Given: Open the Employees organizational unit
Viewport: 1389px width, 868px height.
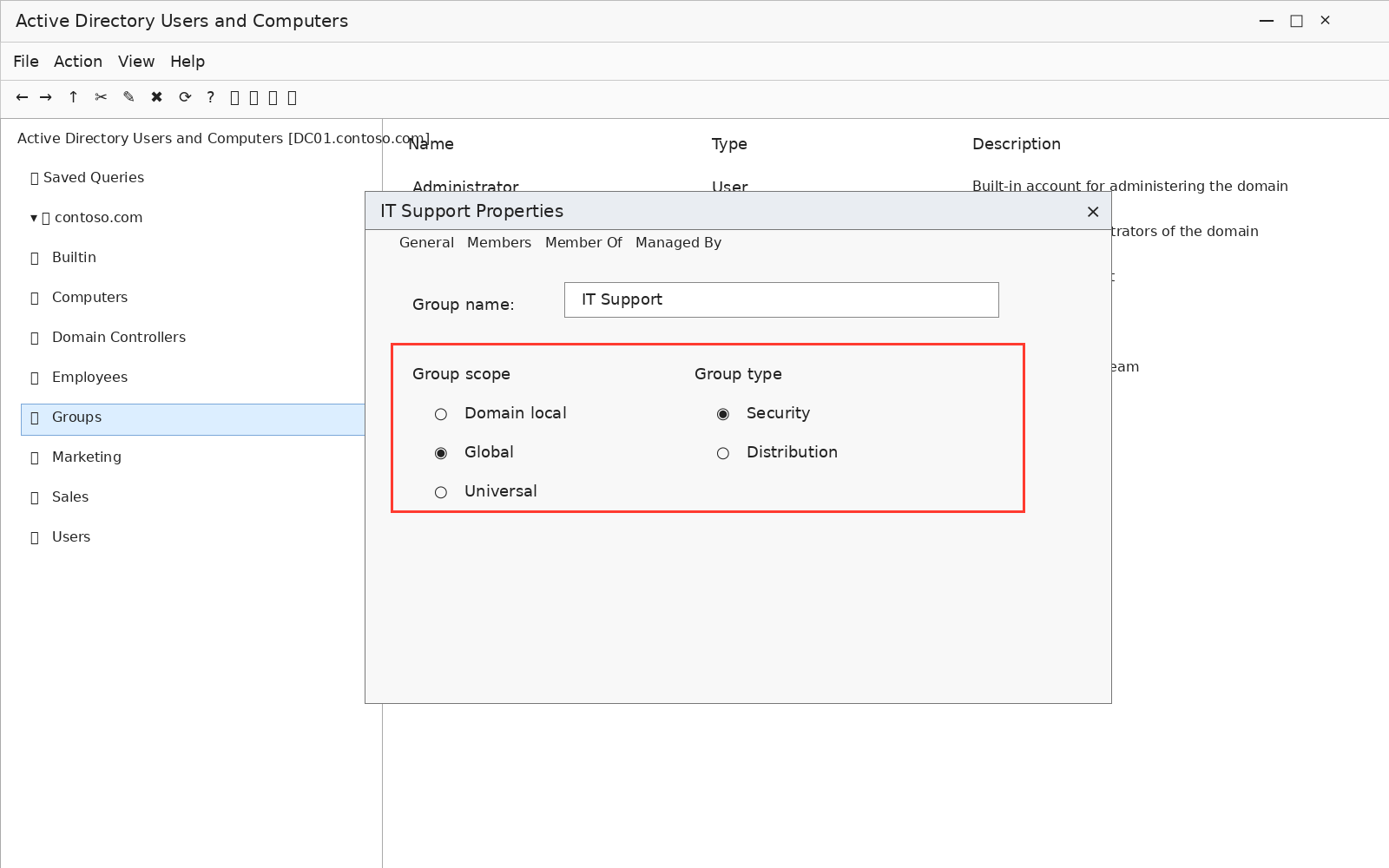Looking at the screenshot, I should [89, 377].
